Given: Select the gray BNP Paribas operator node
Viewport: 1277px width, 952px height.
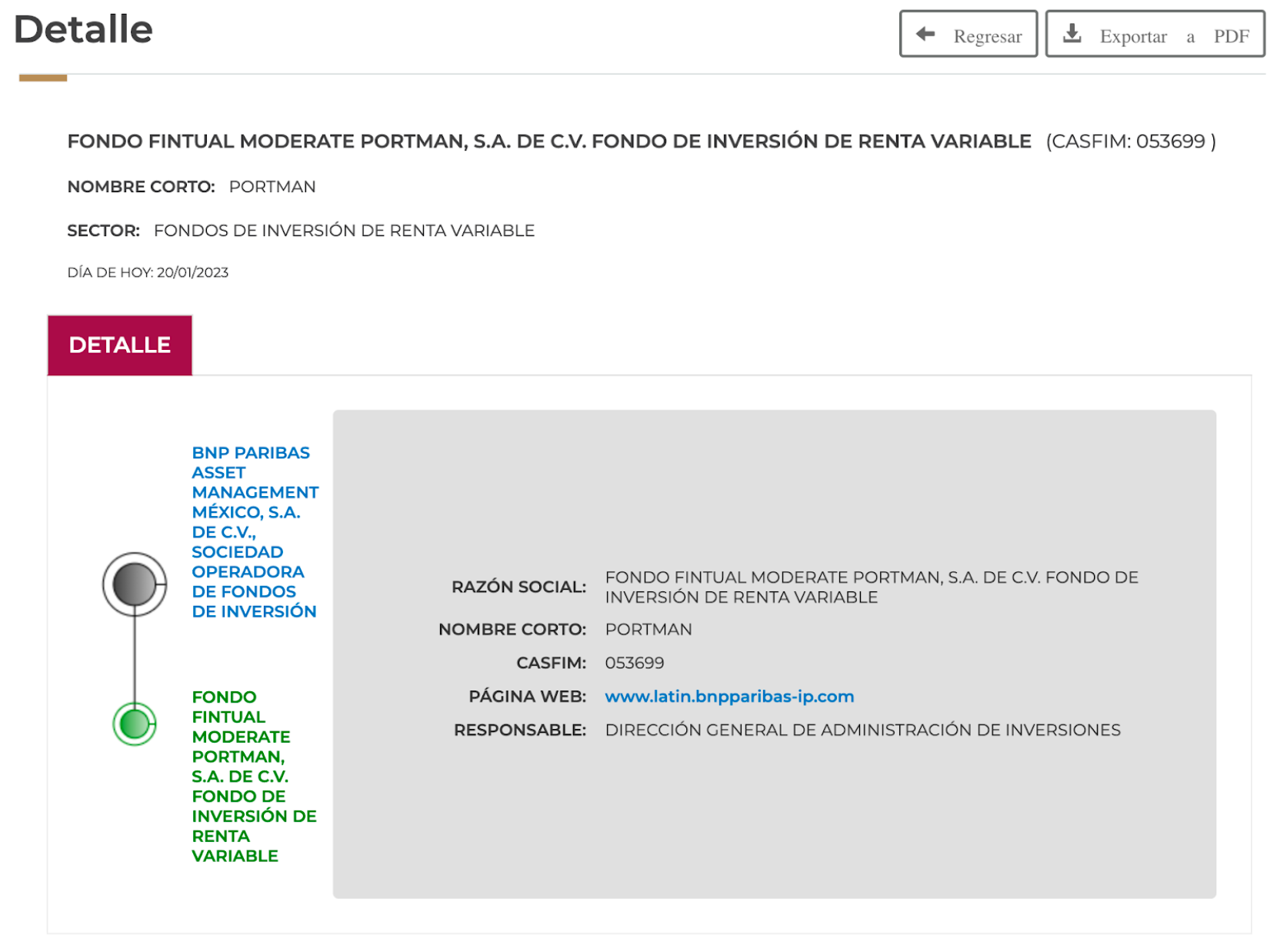Looking at the screenshot, I should (x=135, y=584).
